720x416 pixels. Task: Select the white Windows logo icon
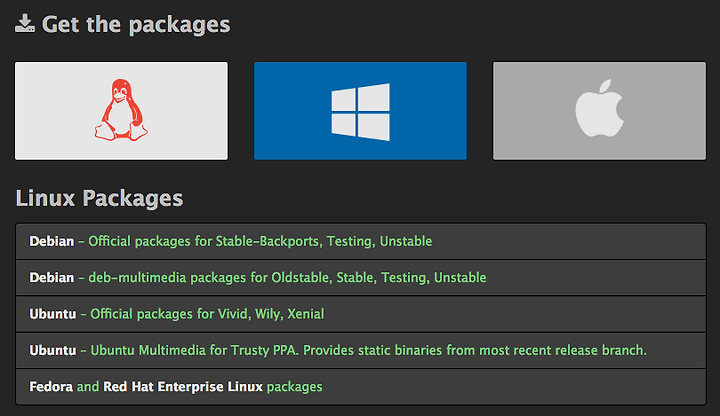tap(360, 112)
